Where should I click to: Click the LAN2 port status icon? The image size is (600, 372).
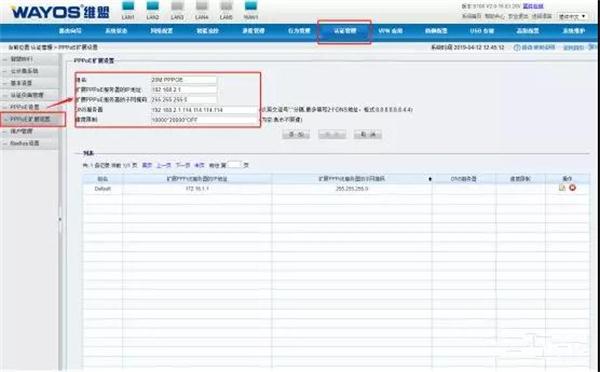pyautogui.click(x=153, y=6)
